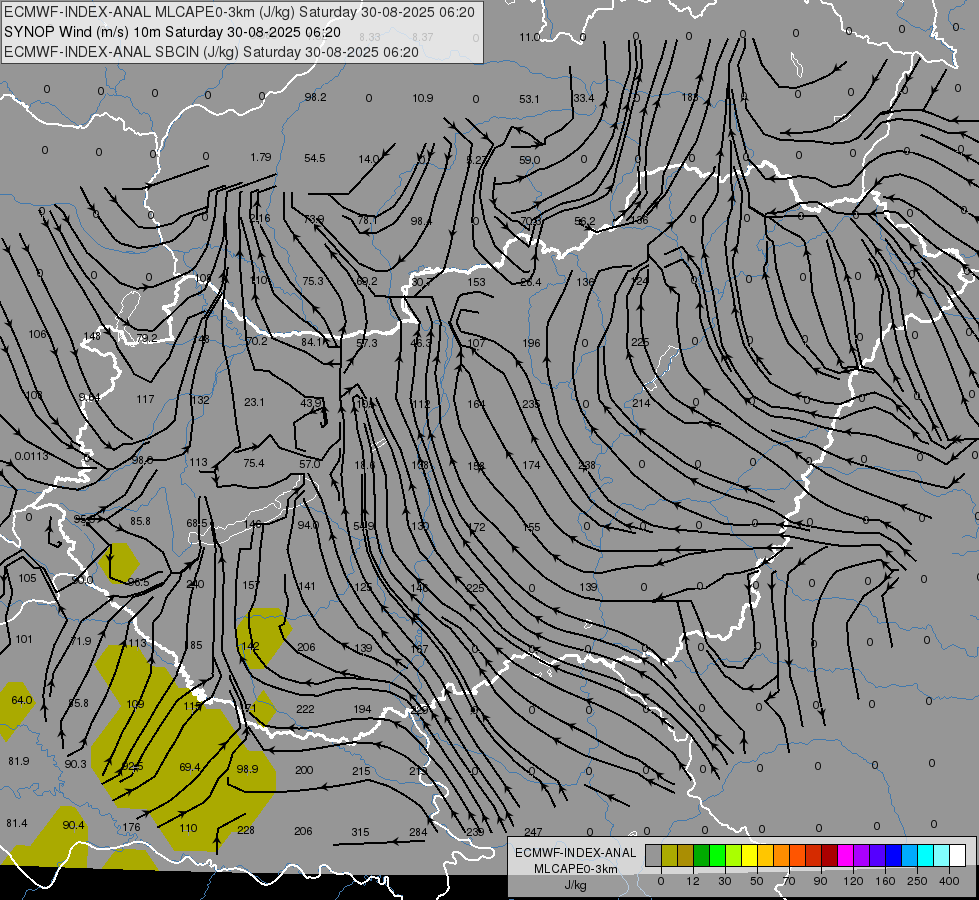
Task: Choose the dark green legend swatch
Action: (701, 855)
